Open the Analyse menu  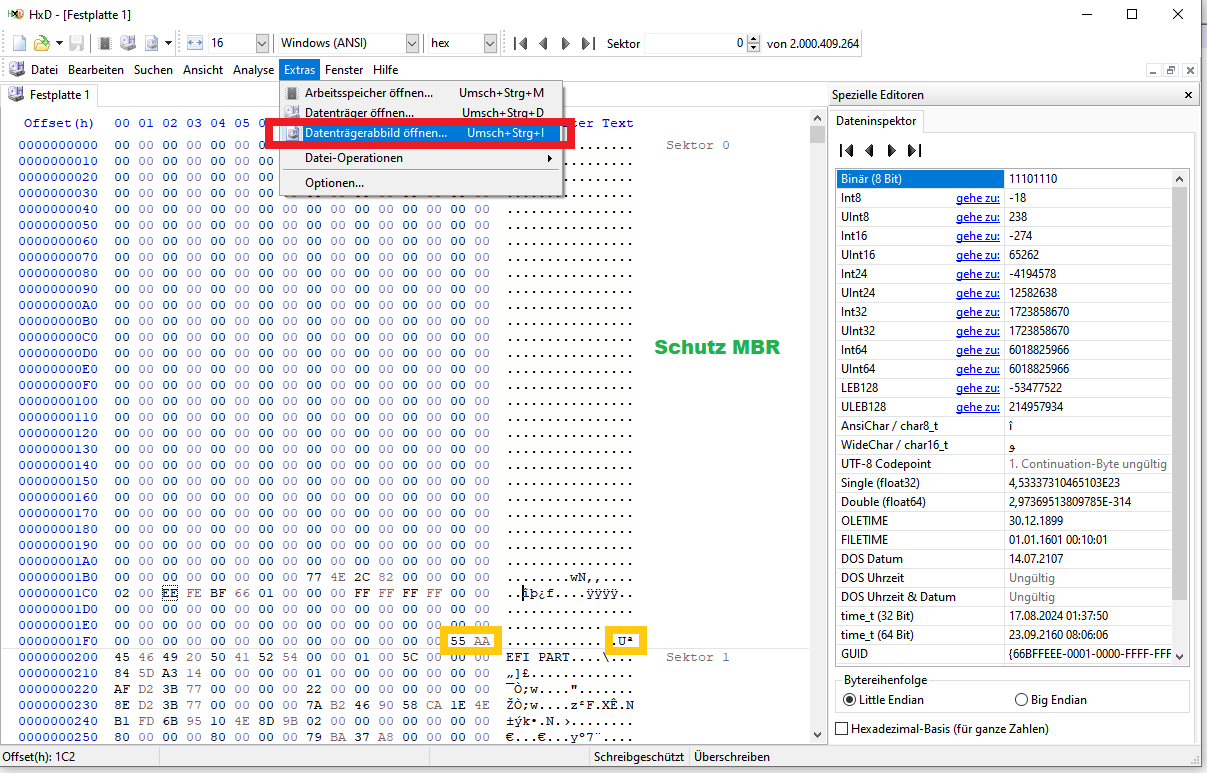[253, 70]
